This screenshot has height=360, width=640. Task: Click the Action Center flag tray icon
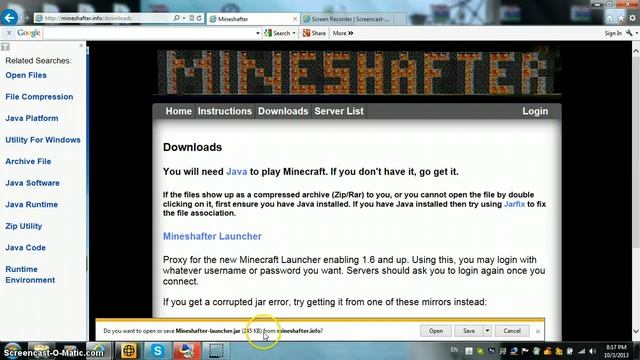(x=525, y=351)
